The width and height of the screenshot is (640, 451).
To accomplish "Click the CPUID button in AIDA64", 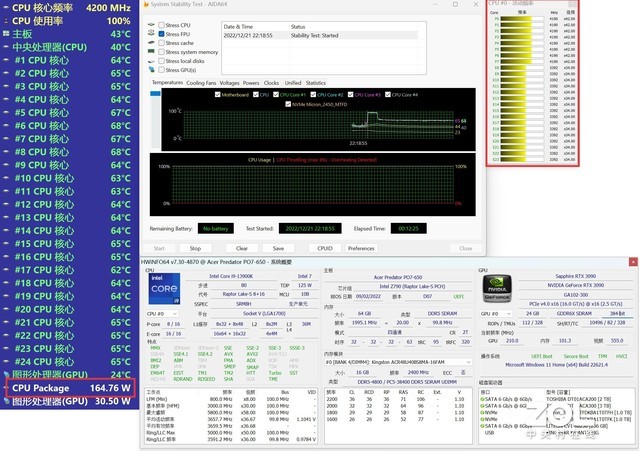I will click(325, 248).
